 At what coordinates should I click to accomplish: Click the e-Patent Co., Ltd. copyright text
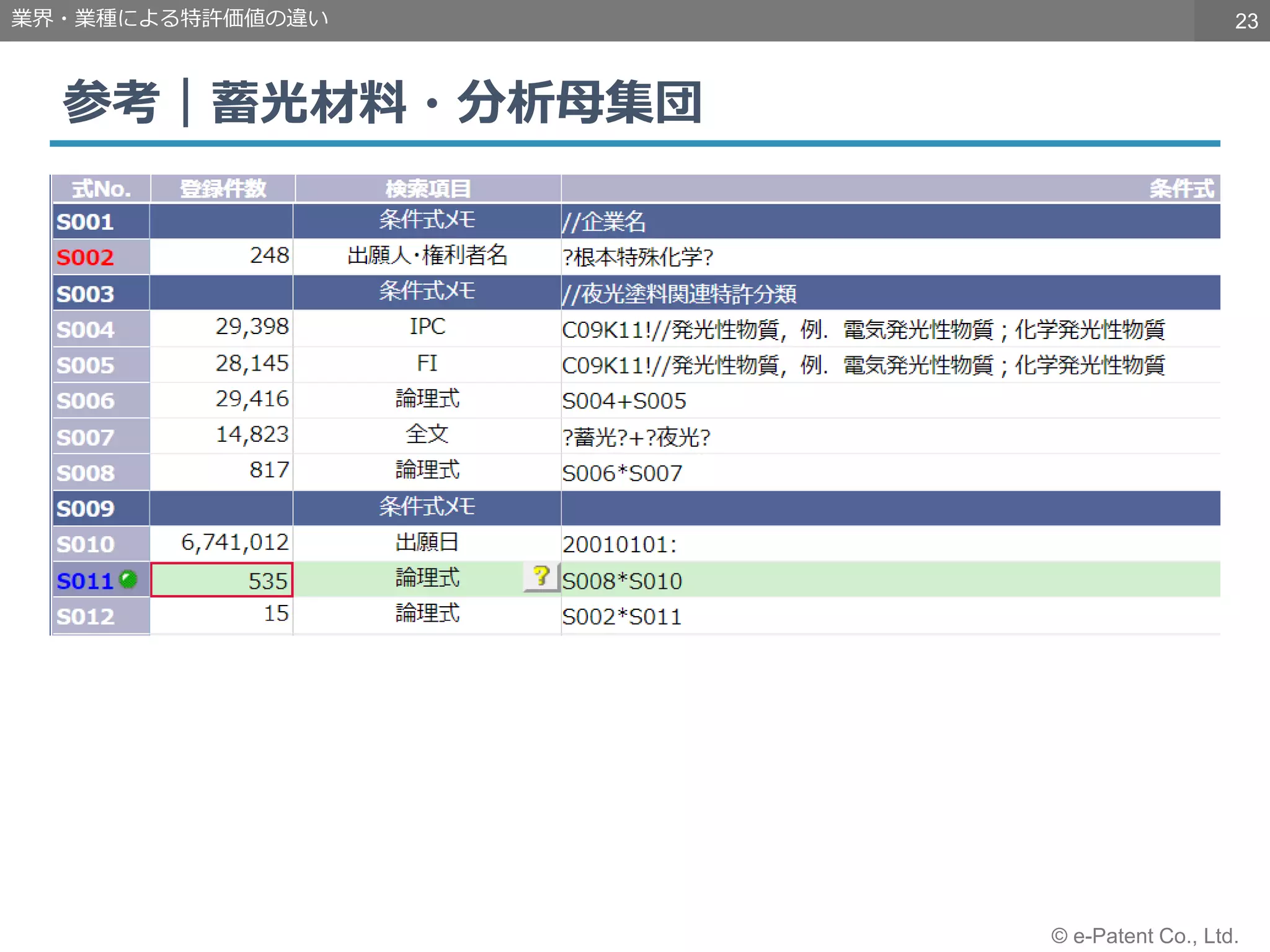pos(1145,936)
